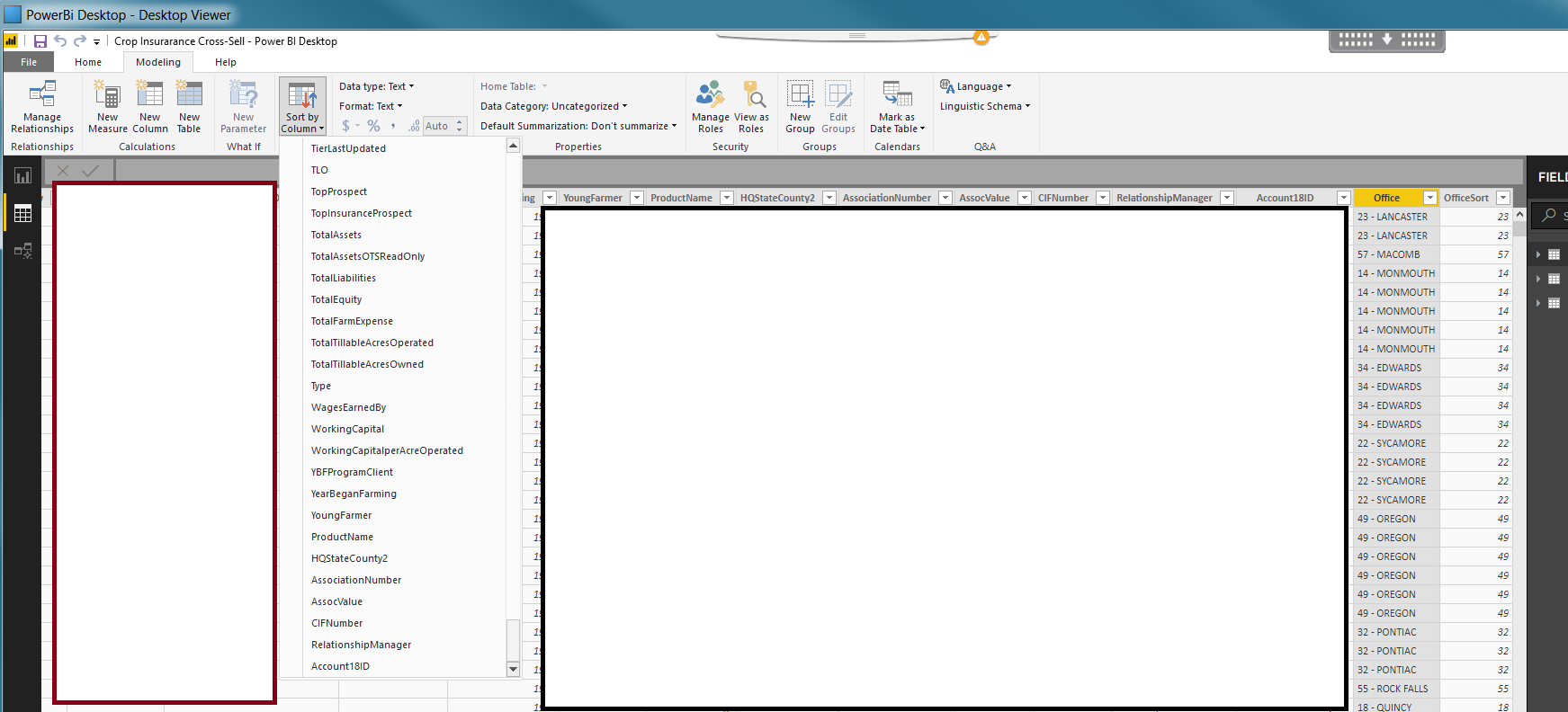Apply percentage format

click(373, 126)
